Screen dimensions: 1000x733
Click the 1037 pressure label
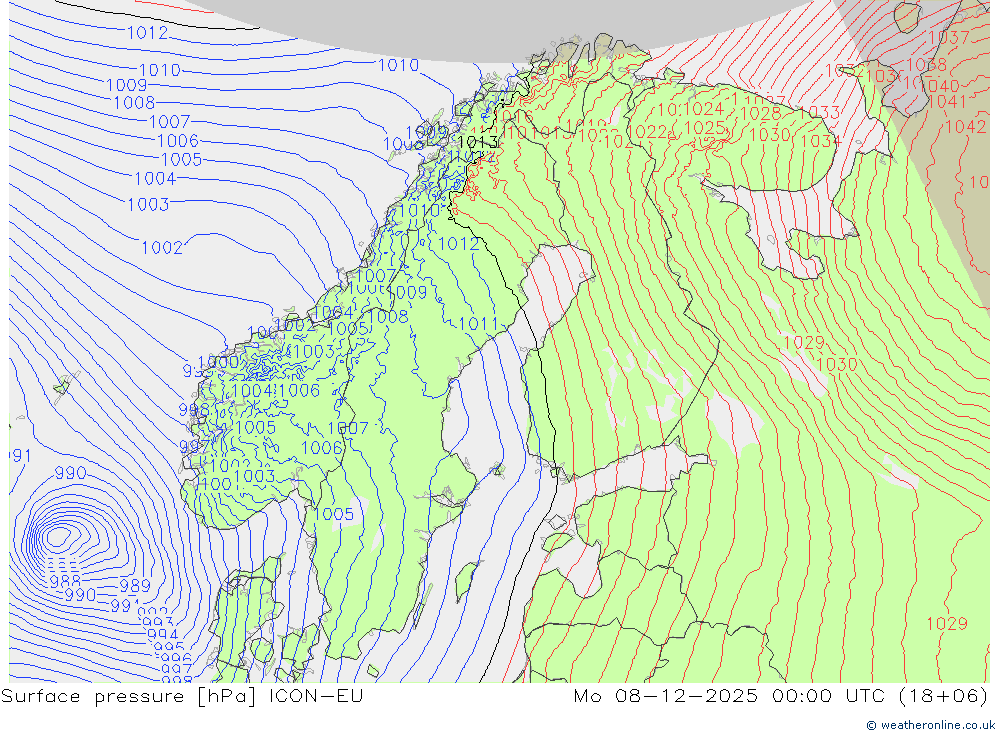click(x=949, y=37)
